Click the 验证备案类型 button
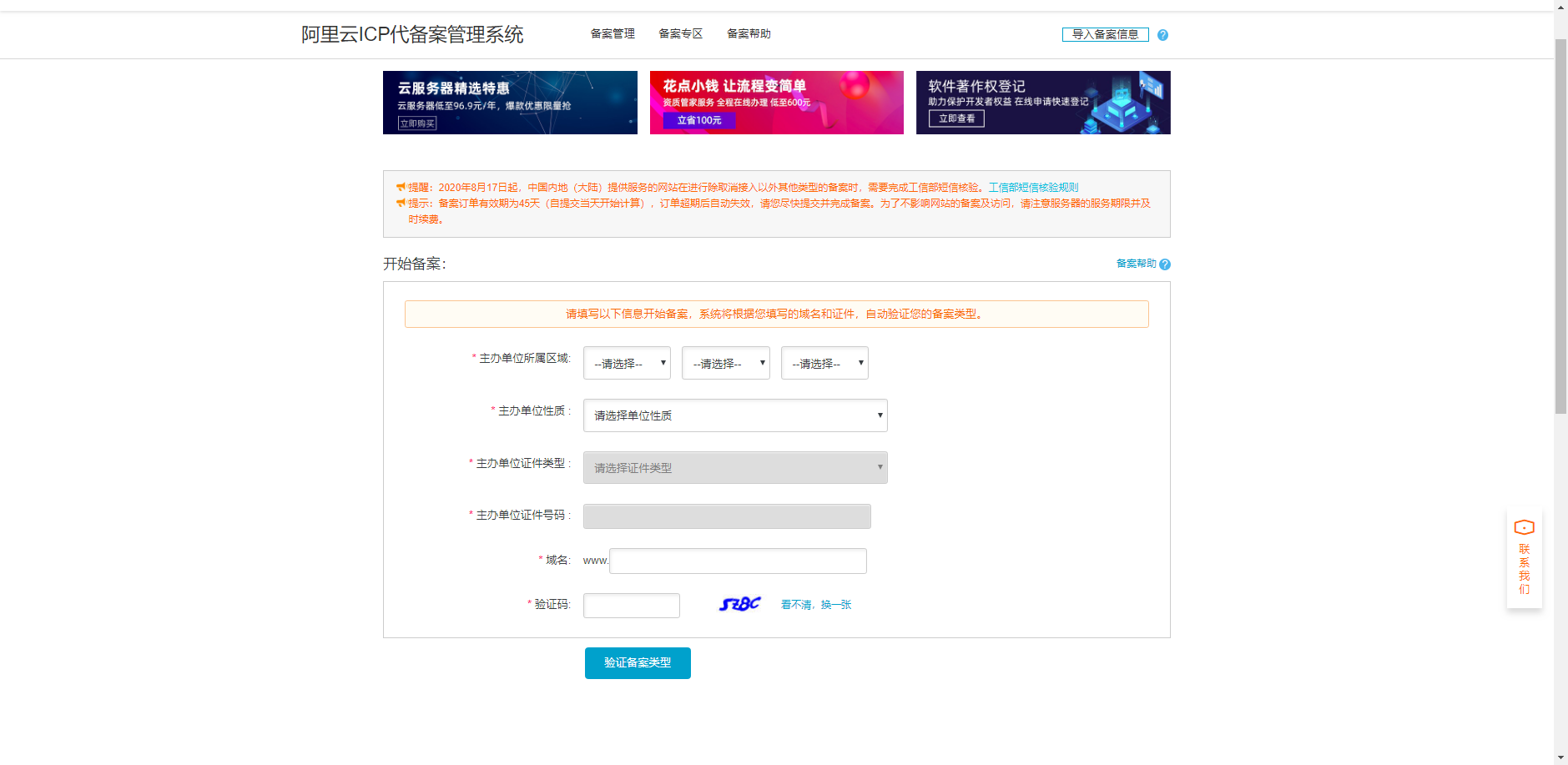This screenshot has height=765, width=1568. (x=638, y=663)
